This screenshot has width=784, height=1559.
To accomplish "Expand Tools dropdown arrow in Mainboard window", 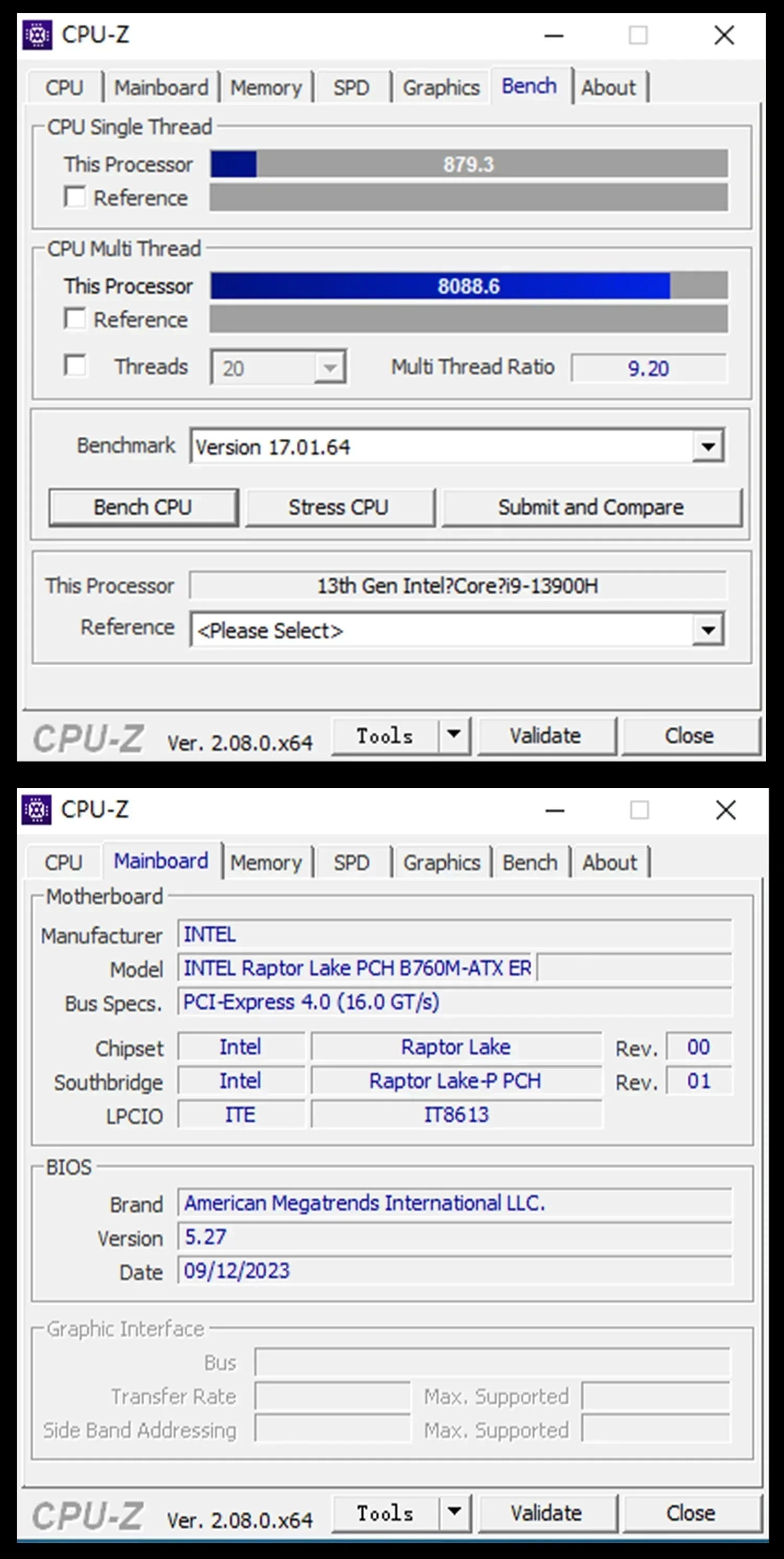I will [x=454, y=1512].
